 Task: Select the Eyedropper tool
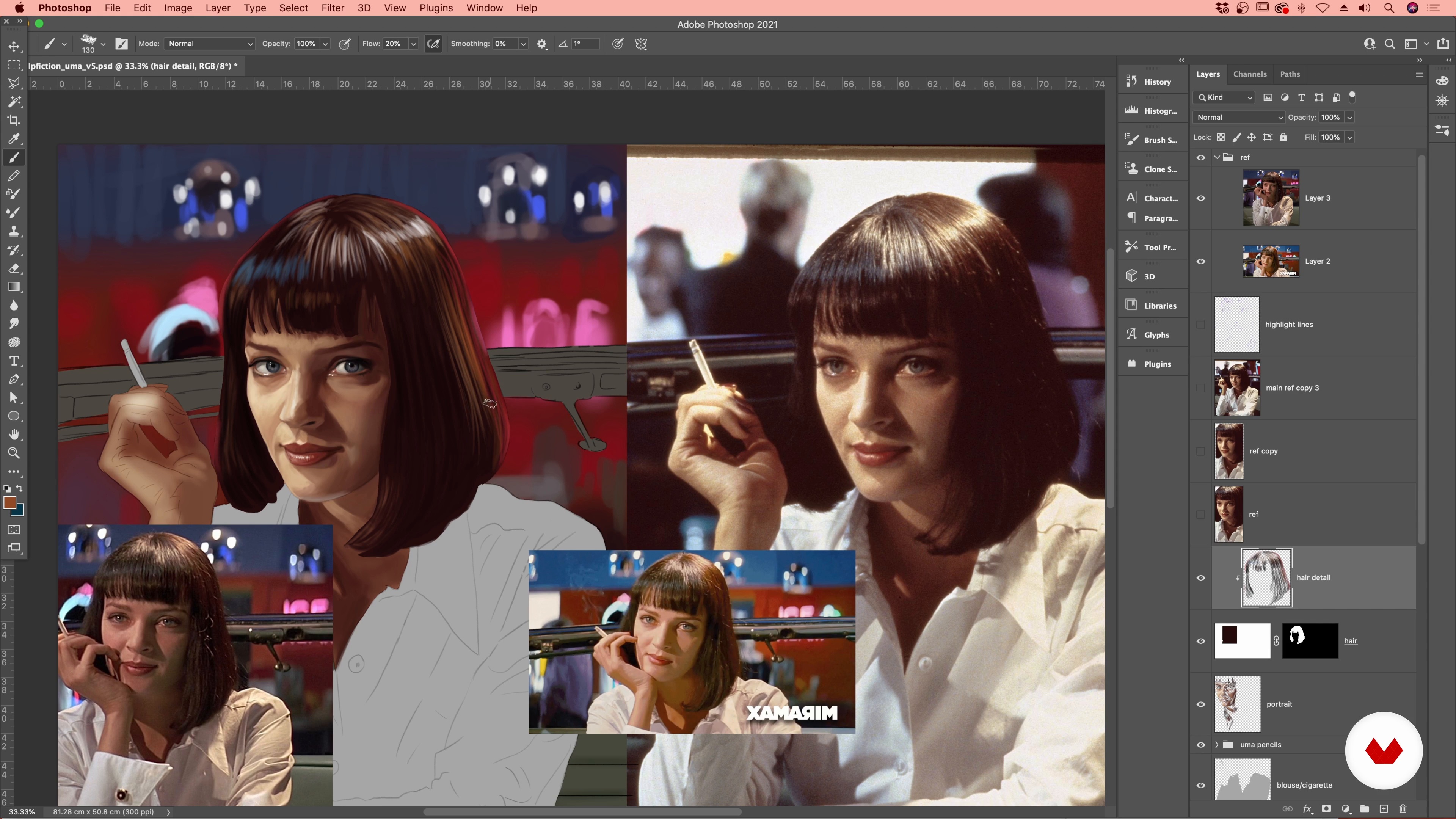pyautogui.click(x=14, y=139)
